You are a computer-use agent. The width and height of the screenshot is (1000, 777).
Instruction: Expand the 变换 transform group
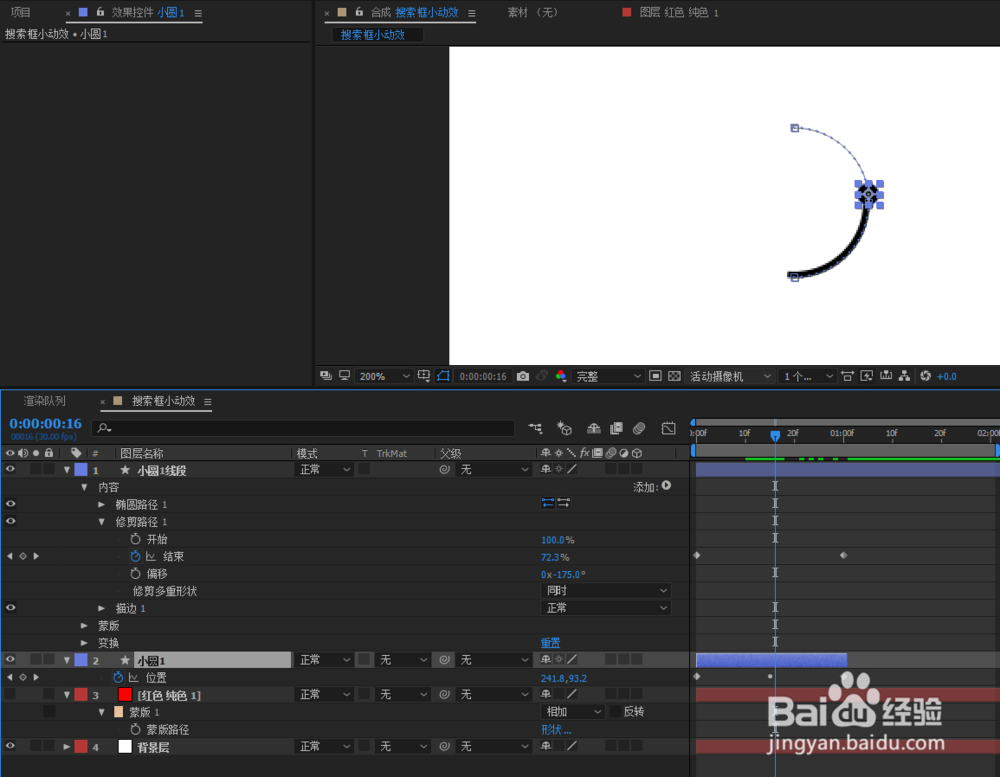pos(84,642)
